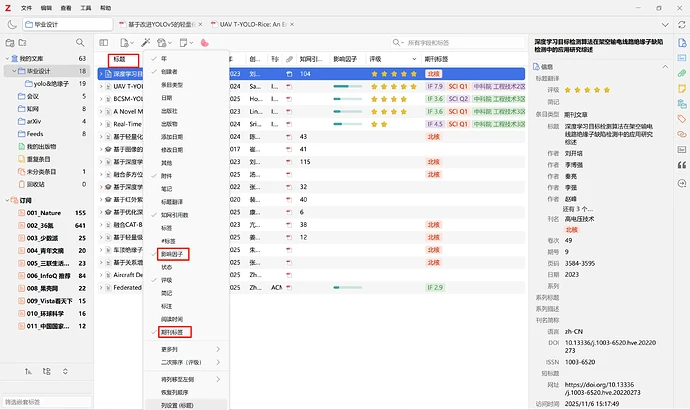
Task: Collapse the 我的文库 library tree
Action: [7, 59]
